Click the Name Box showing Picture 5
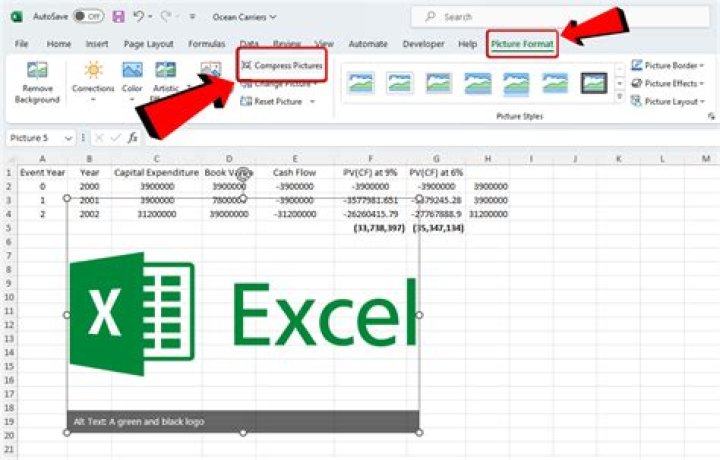This screenshot has width=720, height=460. click(34, 138)
